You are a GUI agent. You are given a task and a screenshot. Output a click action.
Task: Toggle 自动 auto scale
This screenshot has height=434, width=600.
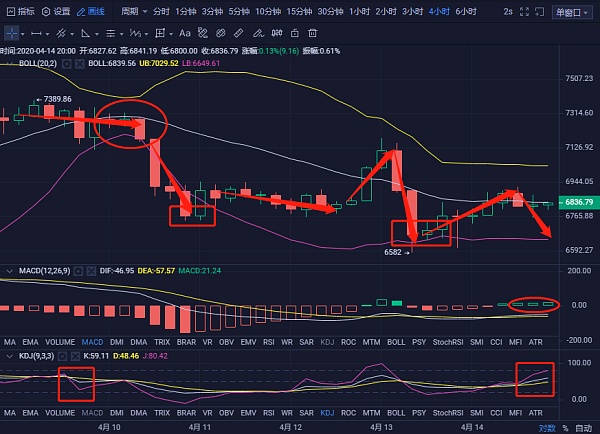(x=584, y=428)
